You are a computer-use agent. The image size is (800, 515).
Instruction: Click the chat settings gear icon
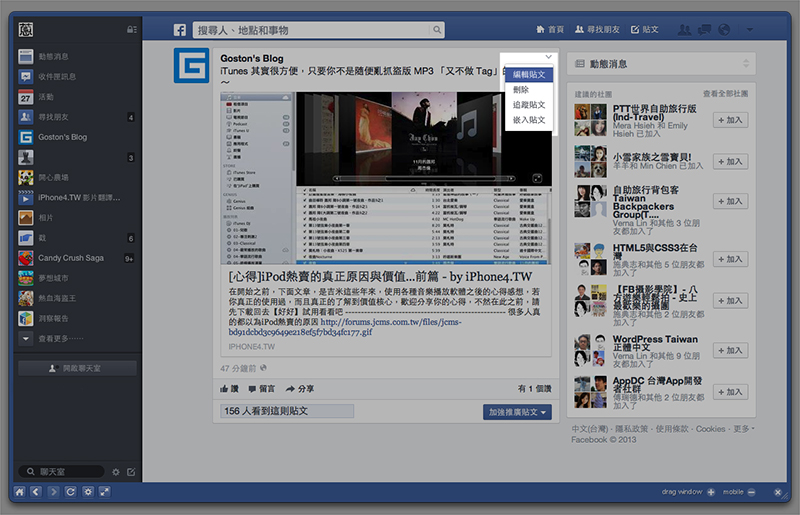tap(116, 472)
